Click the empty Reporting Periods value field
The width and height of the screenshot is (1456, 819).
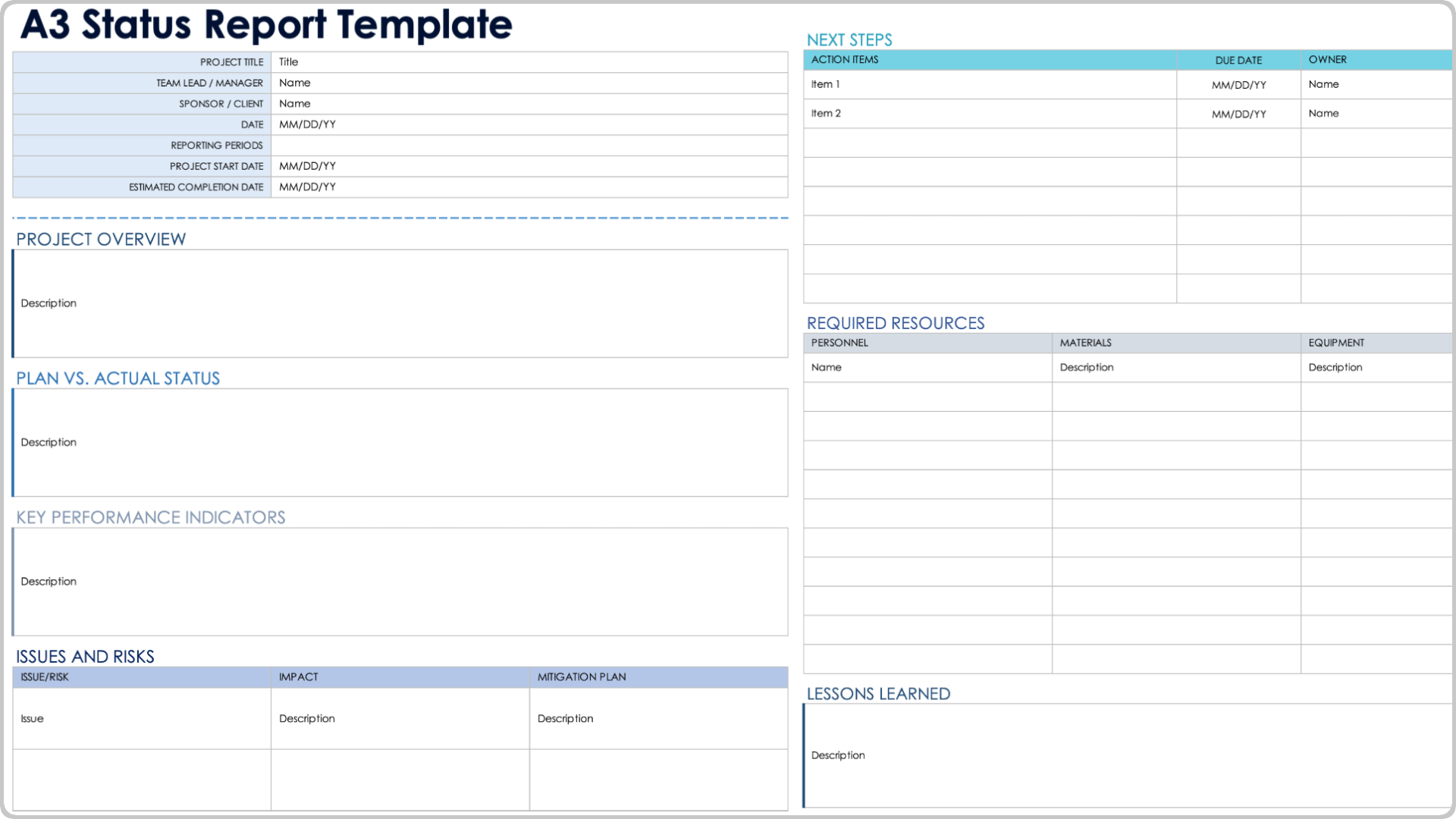[529, 146]
